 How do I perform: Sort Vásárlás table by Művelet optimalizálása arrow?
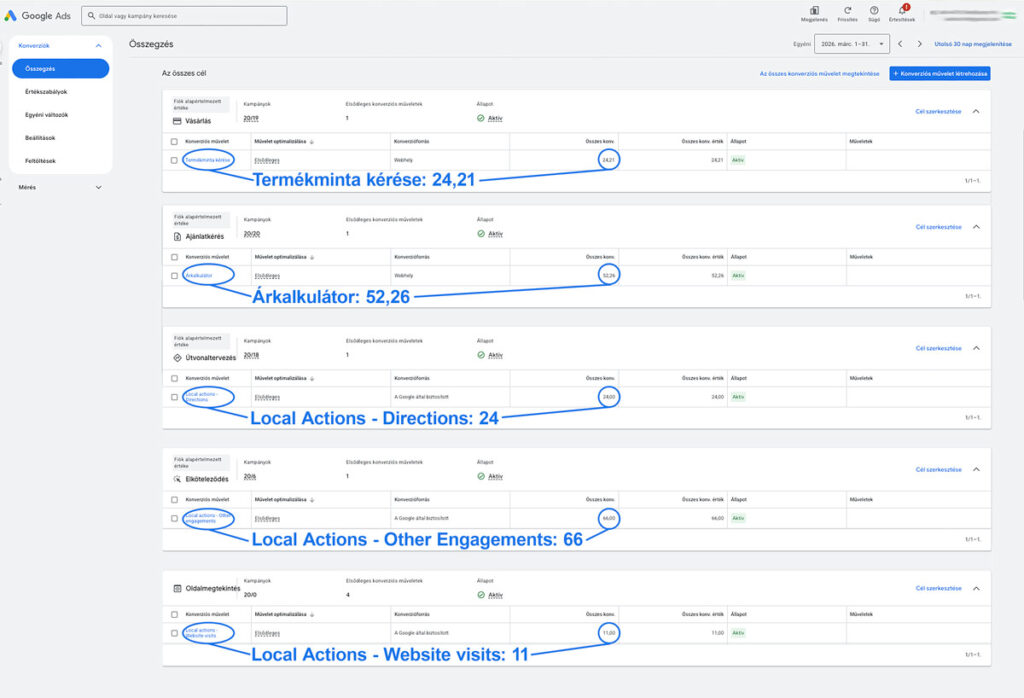[312, 142]
